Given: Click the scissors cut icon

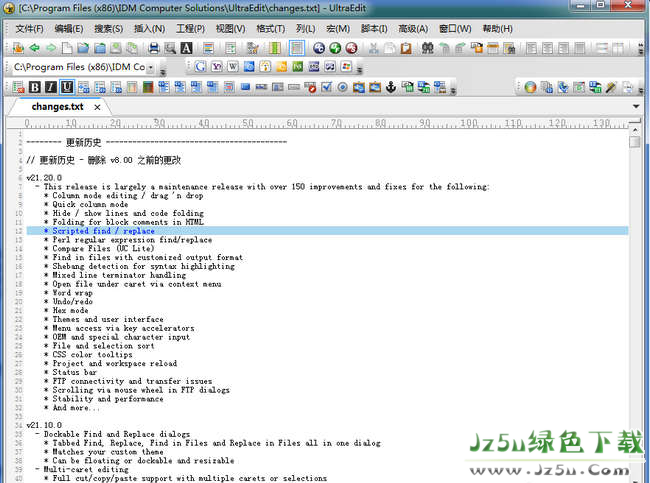Looking at the screenshot, I should tap(374, 48).
